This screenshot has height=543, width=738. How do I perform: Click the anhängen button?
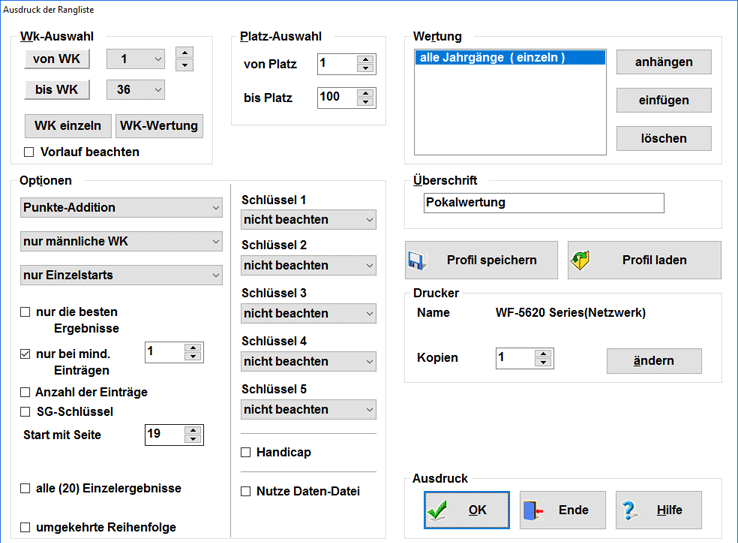(663, 62)
